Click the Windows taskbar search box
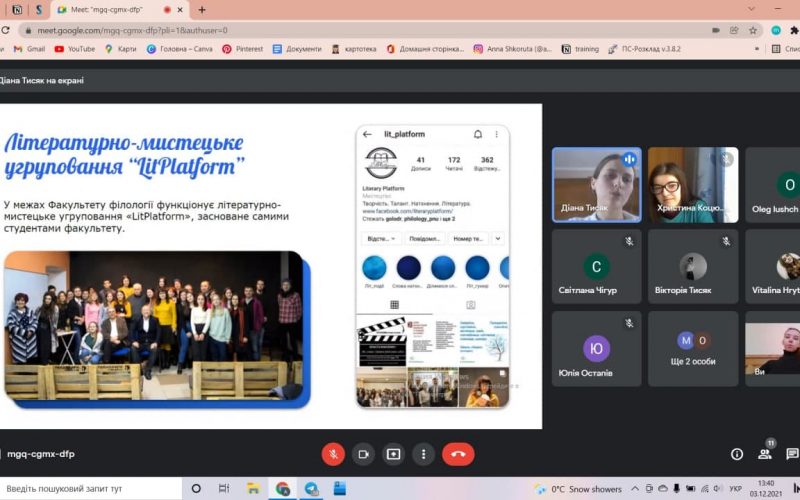 90,489
